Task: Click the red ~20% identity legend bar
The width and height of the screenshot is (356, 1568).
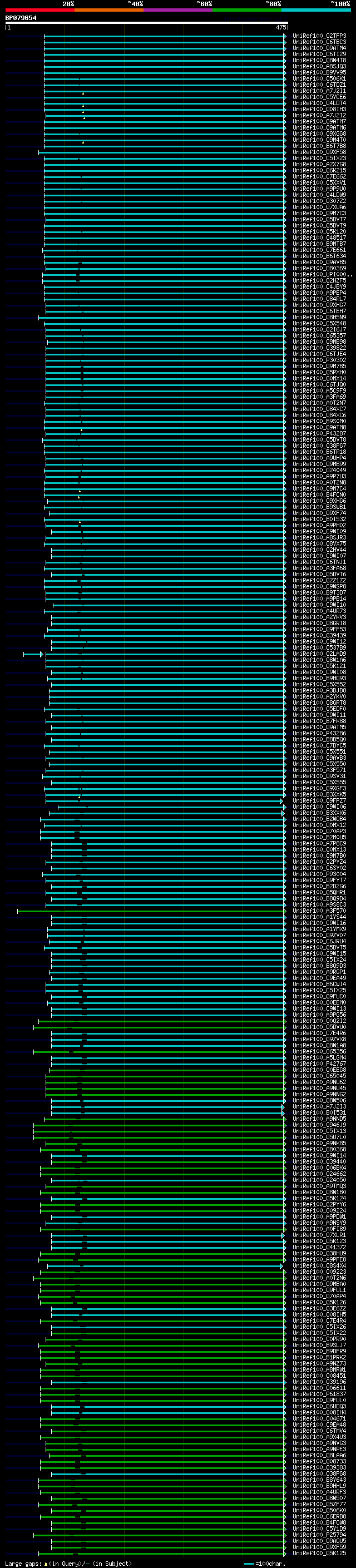Action: pos(39,10)
